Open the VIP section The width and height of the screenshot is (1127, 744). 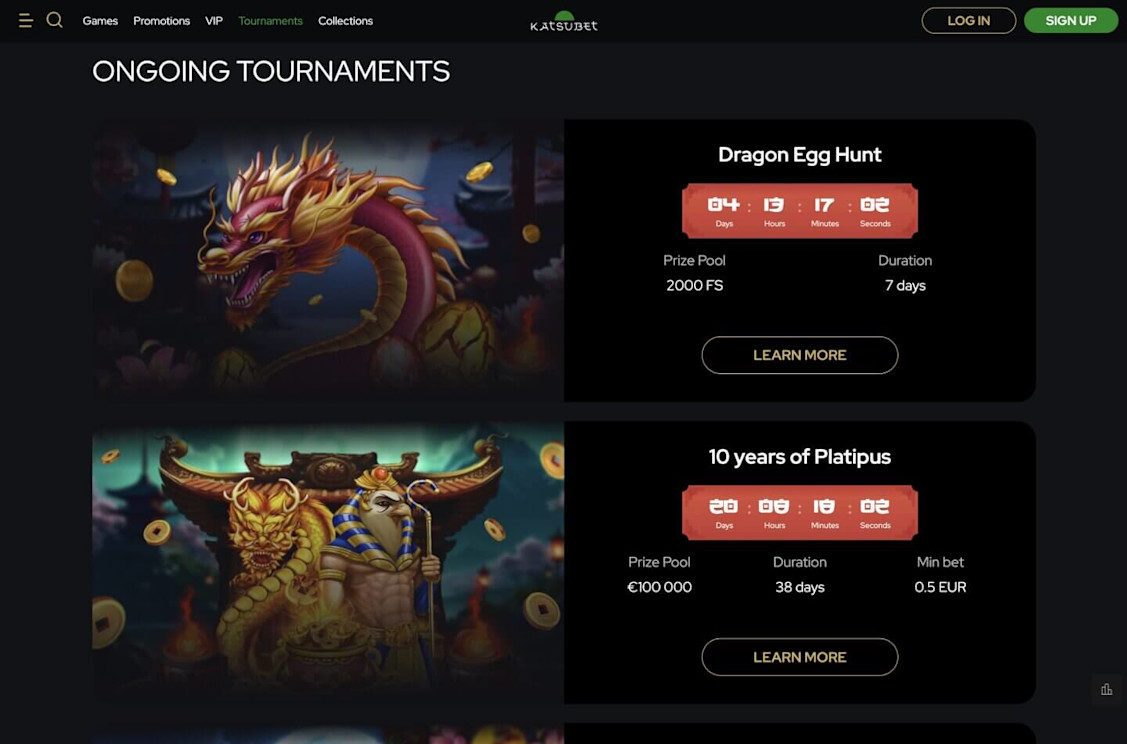213,21
